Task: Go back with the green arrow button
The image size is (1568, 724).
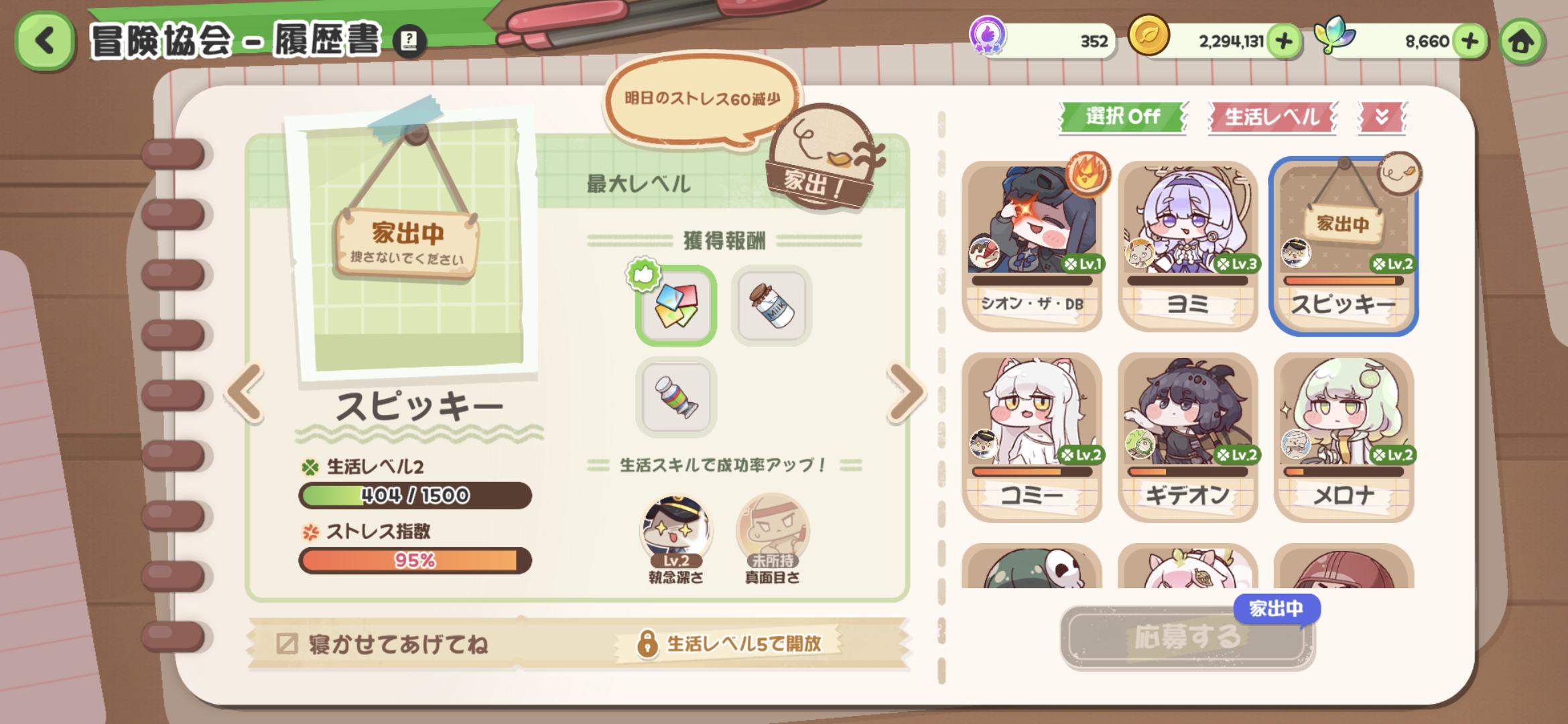Action: coord(45,42)
